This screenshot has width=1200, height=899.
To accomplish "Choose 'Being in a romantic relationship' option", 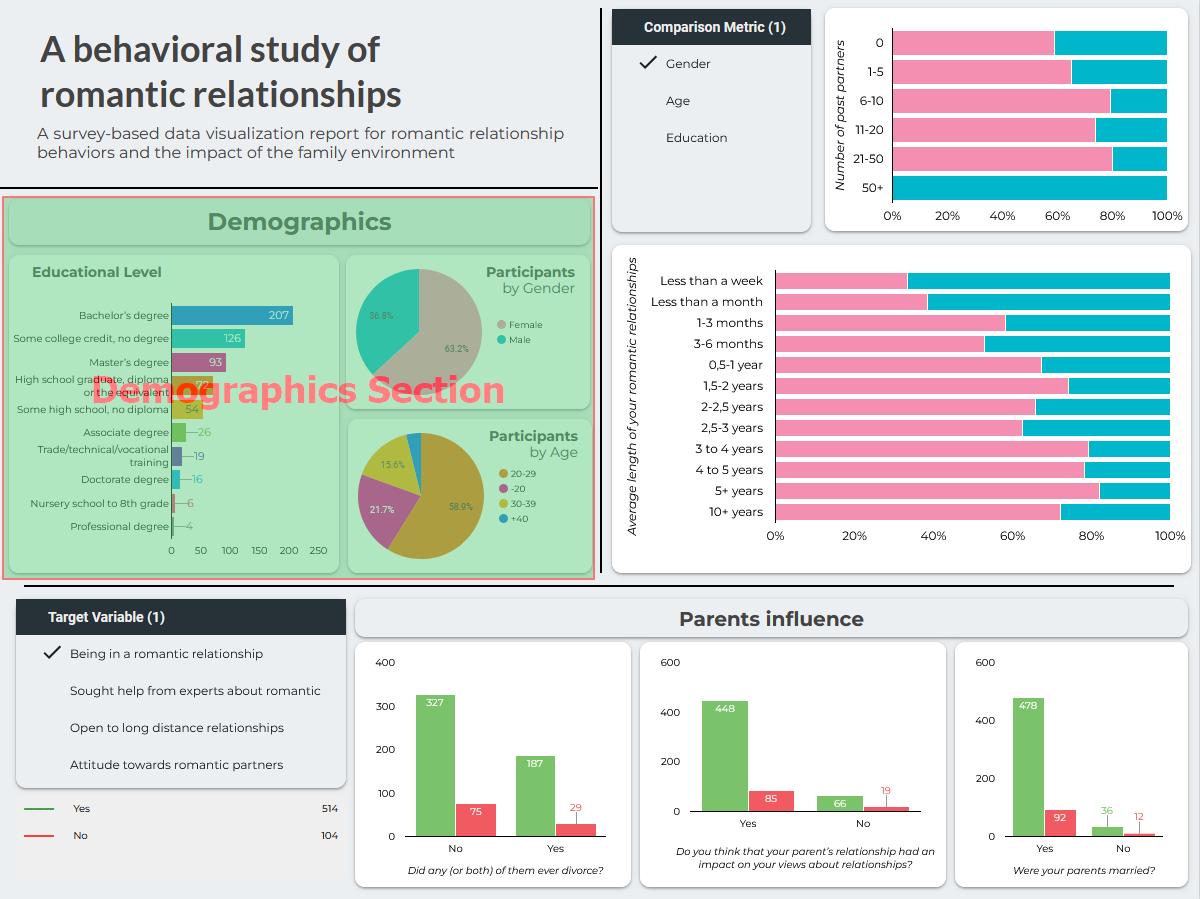I will [x=166, y=654].
